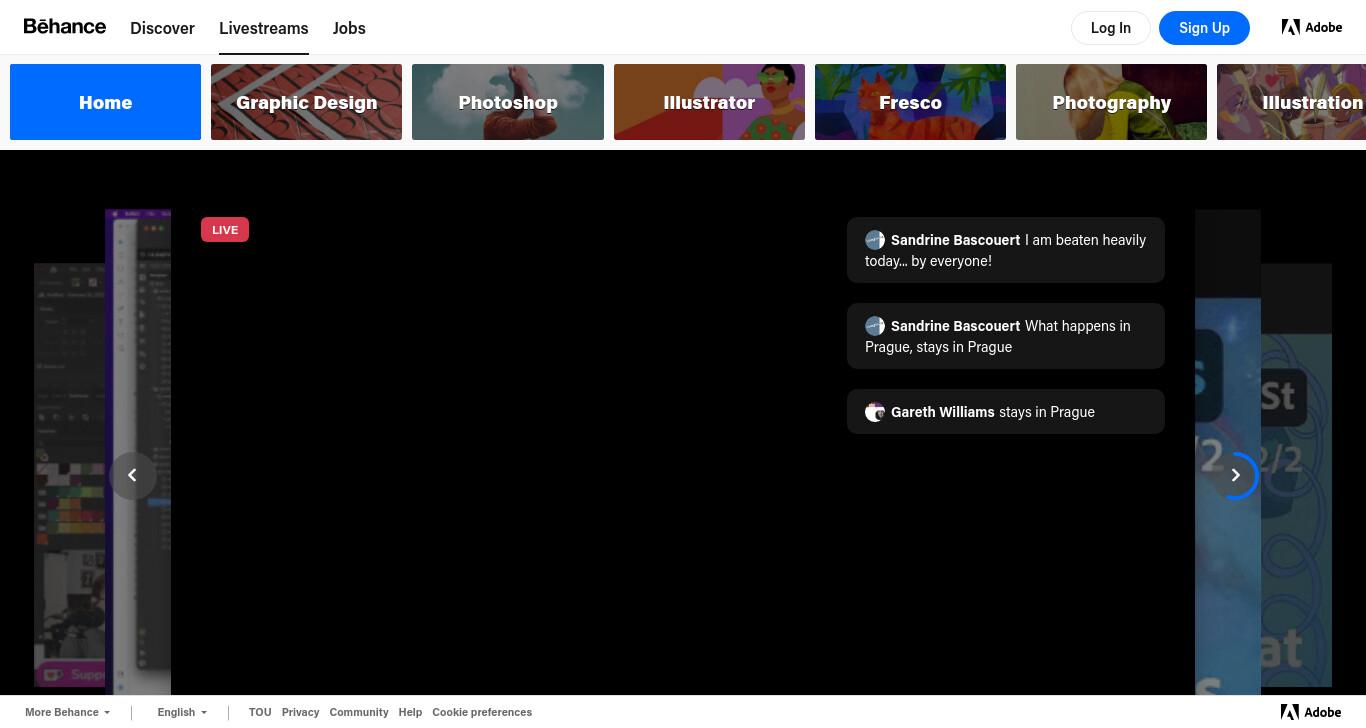The image size is (1366, 728).
Task: Select the Illustrator category tile
Action: (x=709, y=102)
